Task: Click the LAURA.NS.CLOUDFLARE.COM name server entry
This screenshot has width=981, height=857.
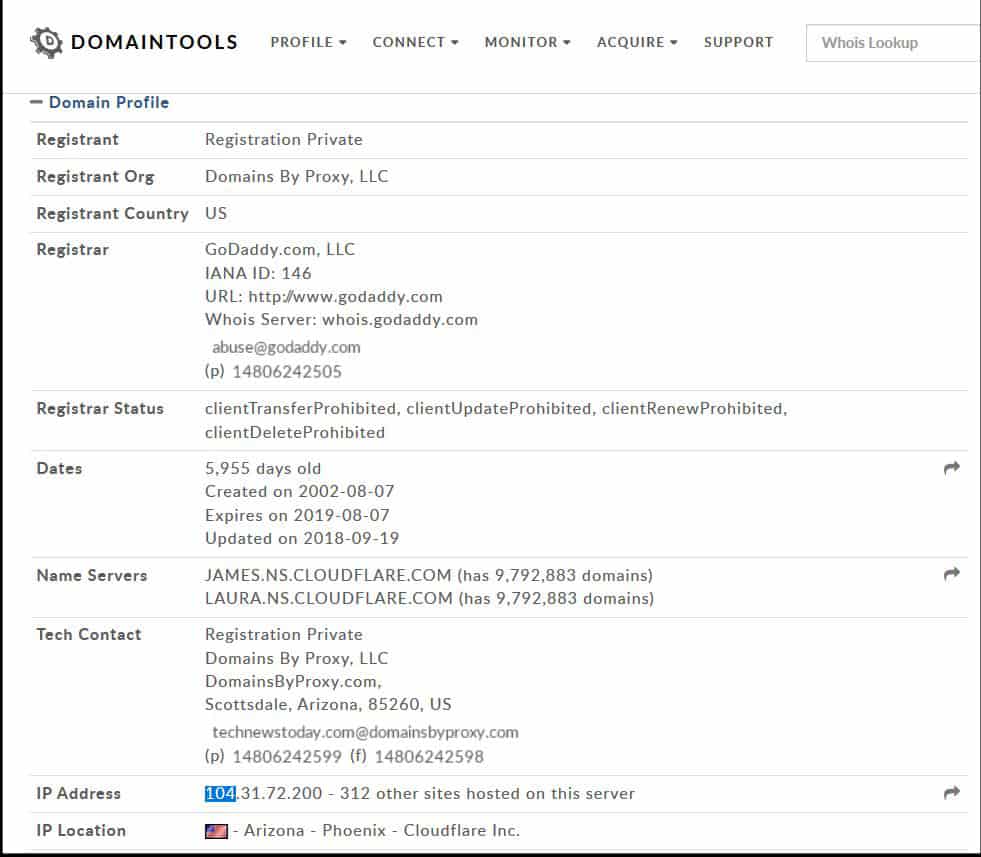Action: (x=328, y=599)
